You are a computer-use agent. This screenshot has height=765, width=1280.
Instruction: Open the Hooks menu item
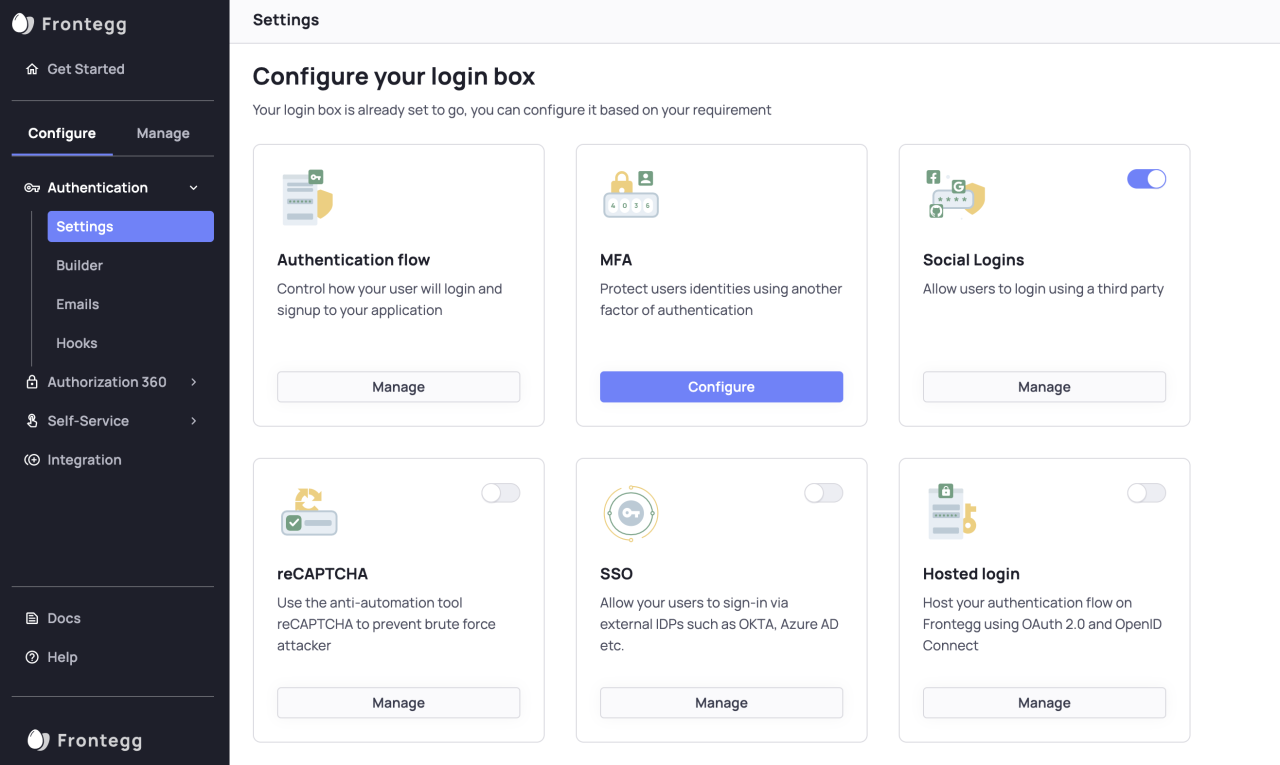point(77,344)
